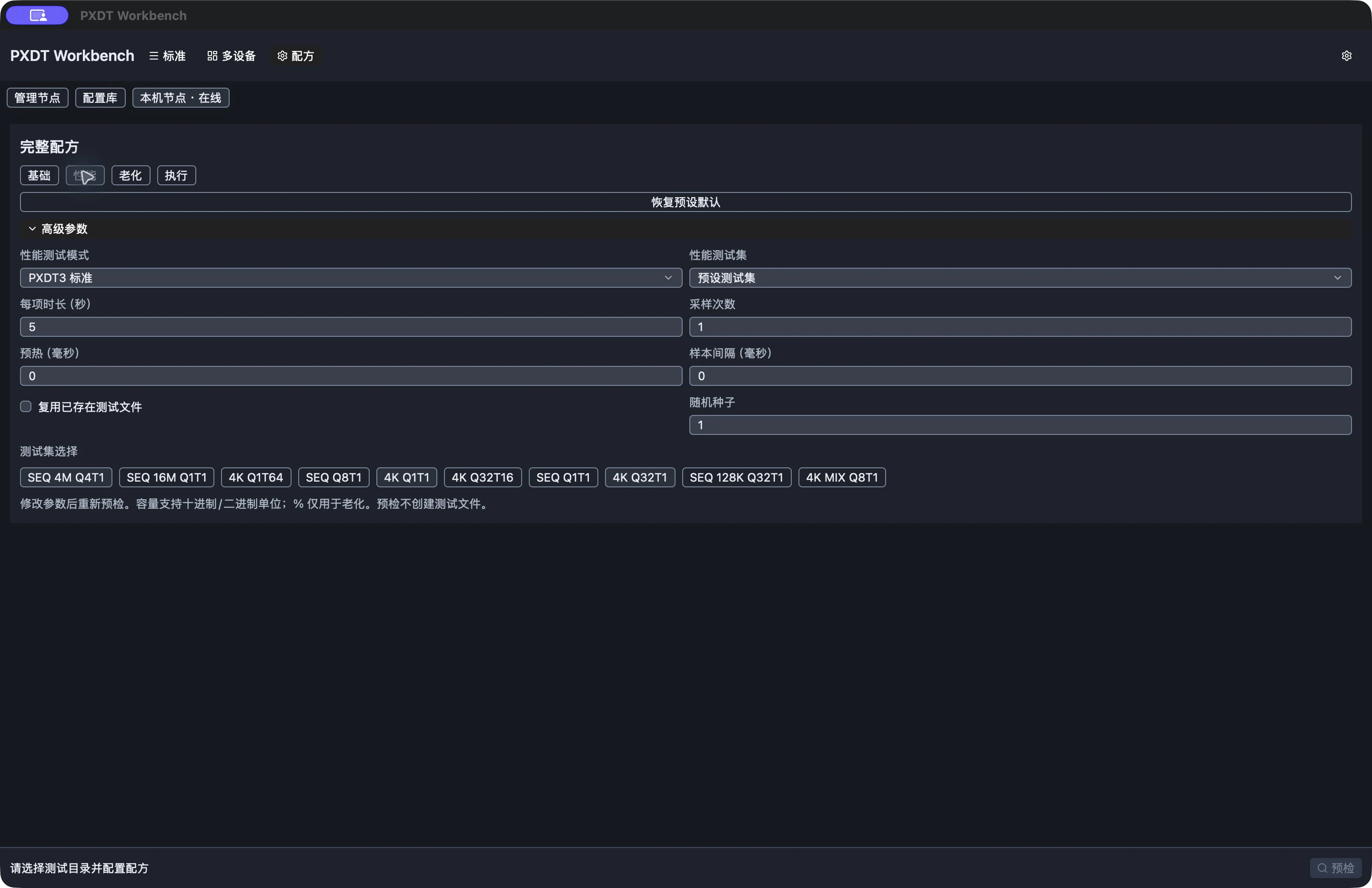Click the 每项时长 (秒) input field
This screenshot has width=1372, height=888.
[351, 327]
